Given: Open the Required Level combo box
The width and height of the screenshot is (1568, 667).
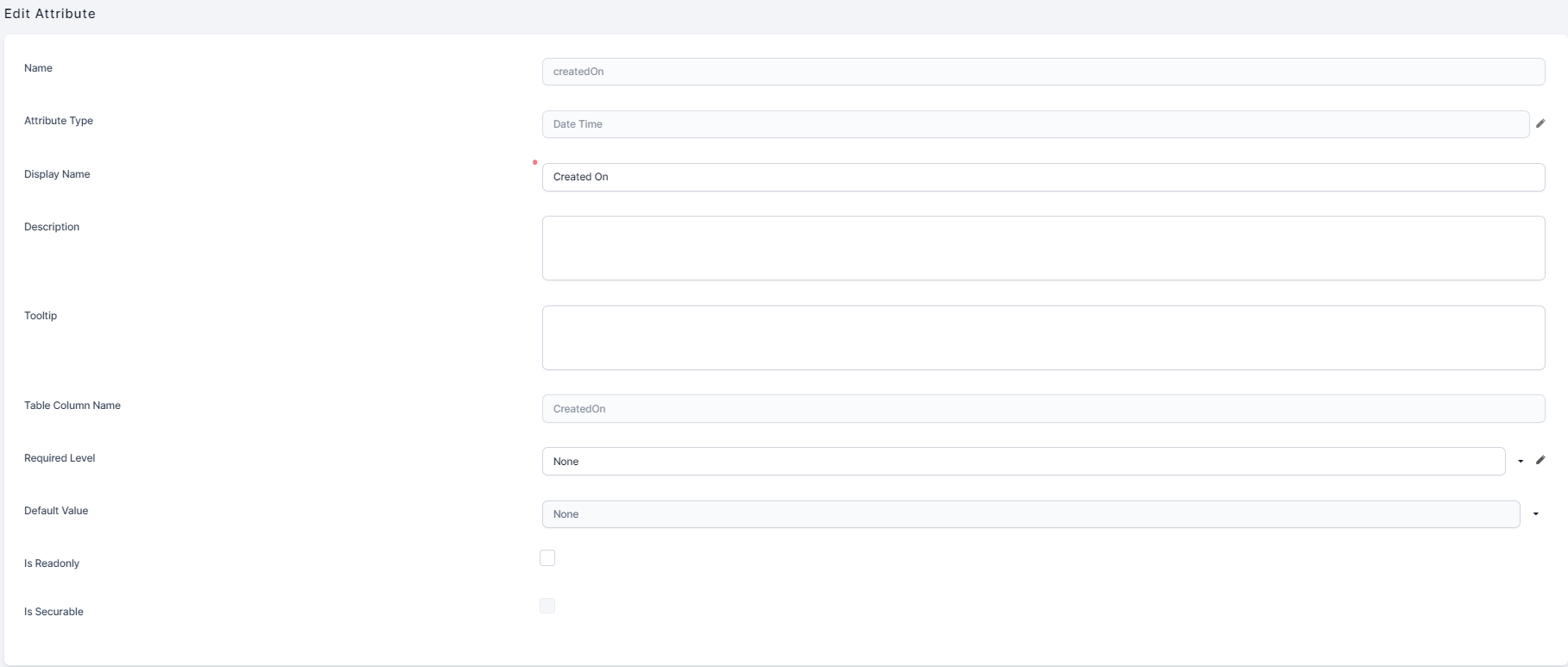Looking at the screenshot, I should click(1023, 462).
